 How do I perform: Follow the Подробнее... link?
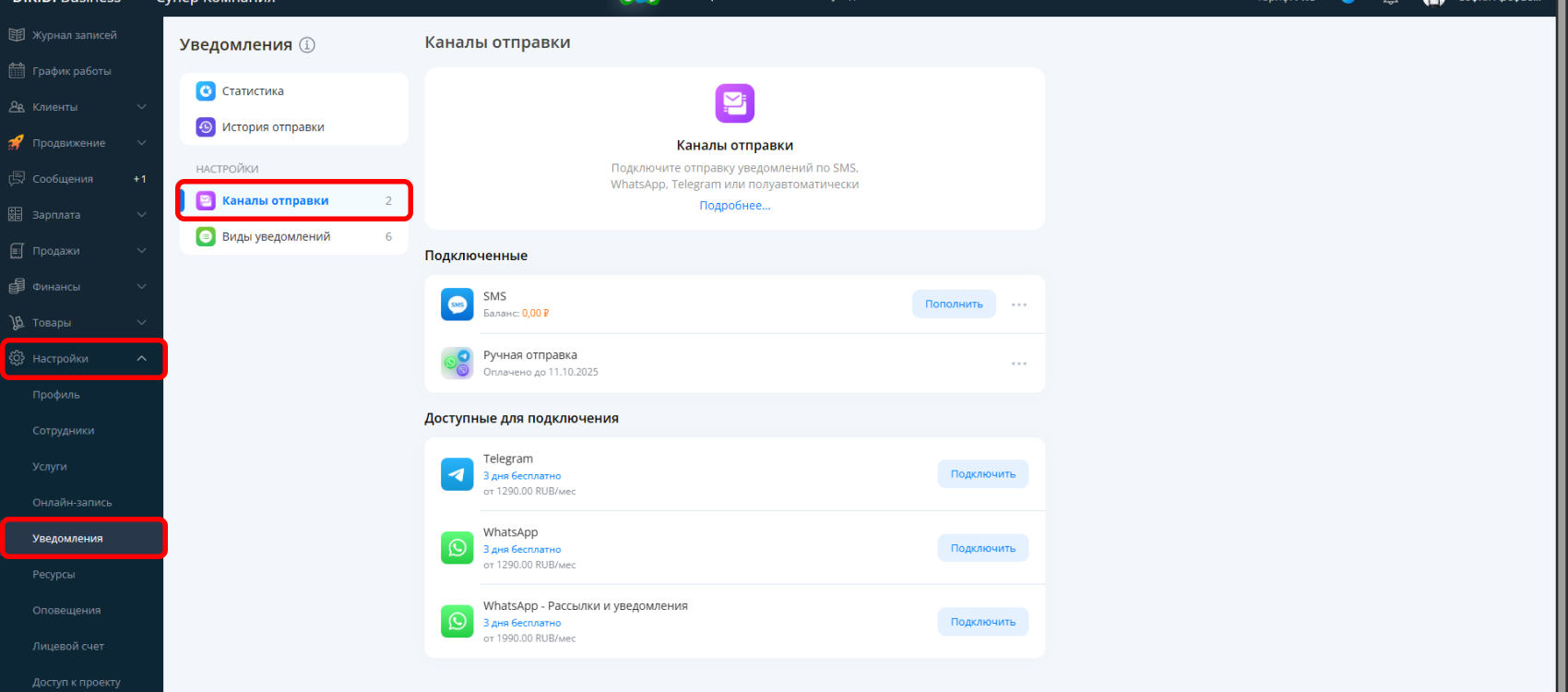coord(735,206)
